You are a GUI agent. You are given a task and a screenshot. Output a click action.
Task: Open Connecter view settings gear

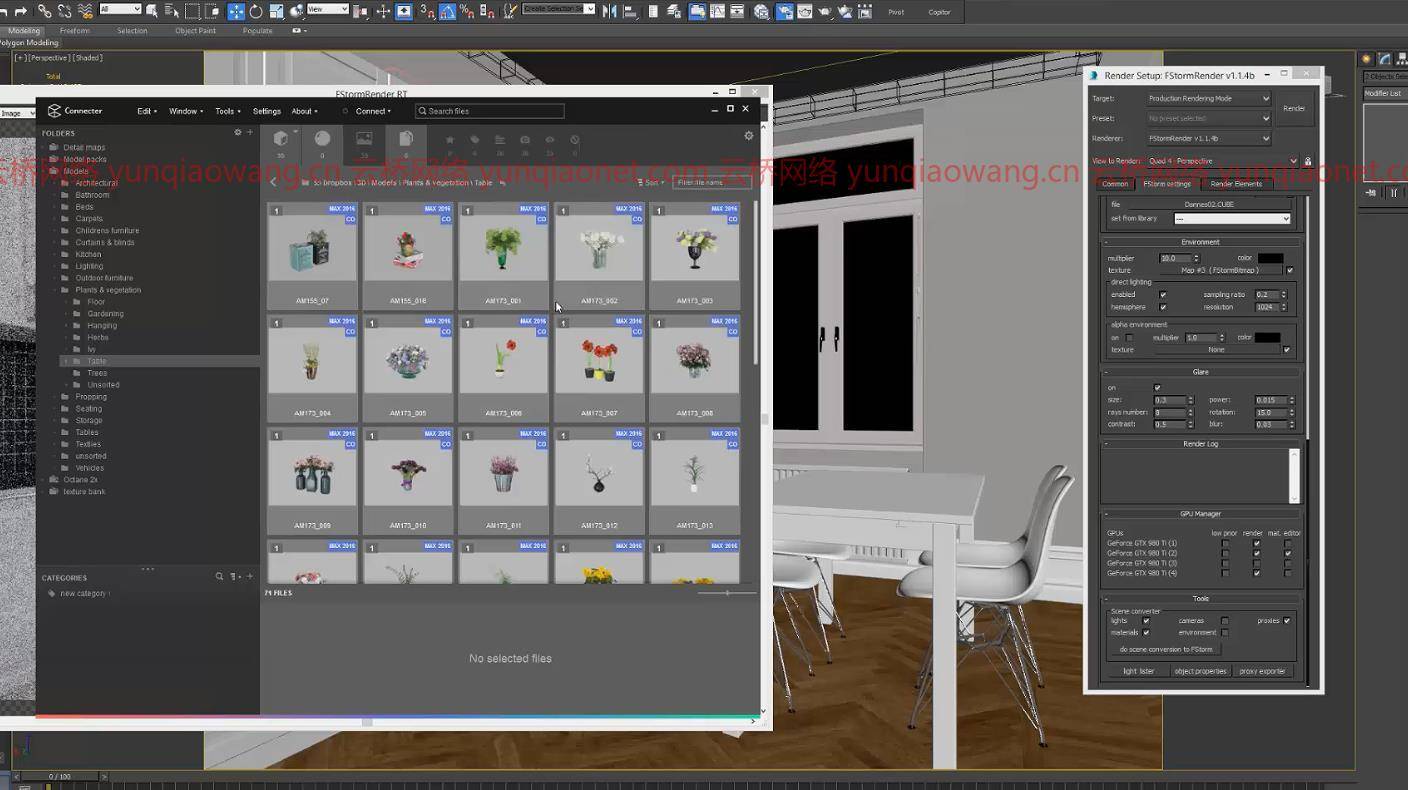tap(748, 136)
